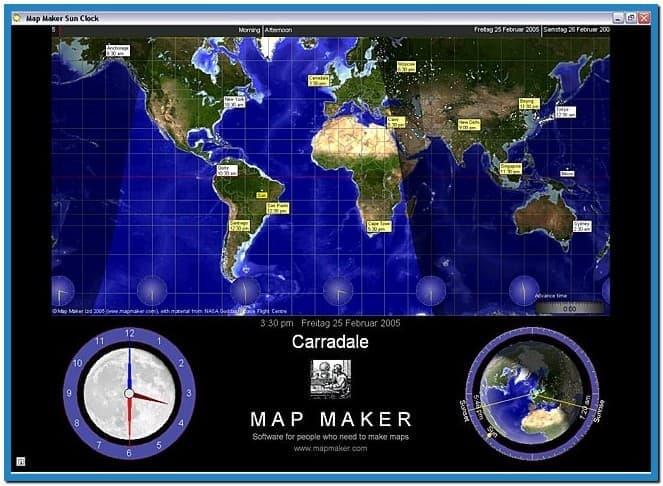Screen dimensions: 663x486
Task: Click the mini time-zone clock left of Advance time
Action: (x=524, y=291)
